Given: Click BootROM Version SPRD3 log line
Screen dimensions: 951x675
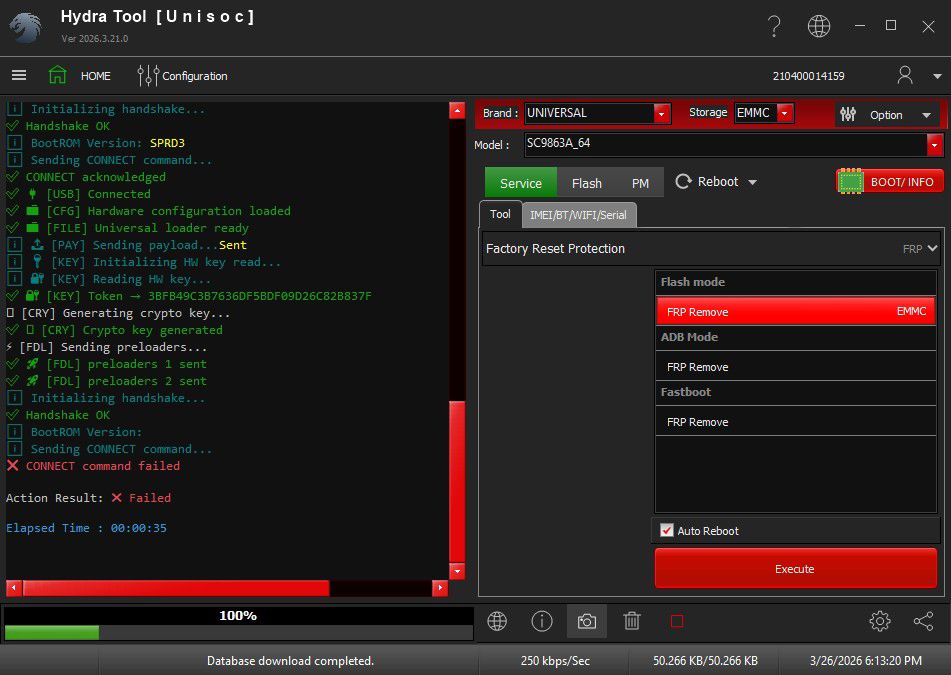Looking at the screenshot, I should point(96,143).
